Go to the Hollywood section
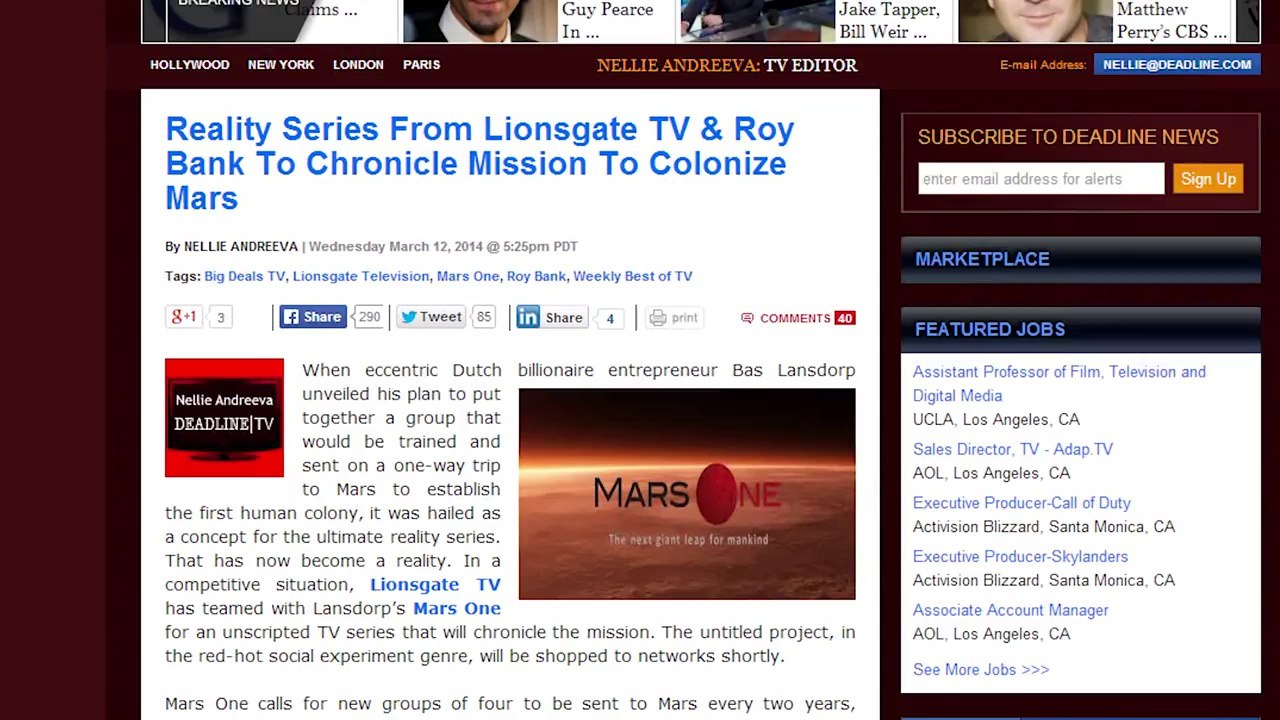The width and height of the screenshot is (1280, 720). (x=190, y=65)
